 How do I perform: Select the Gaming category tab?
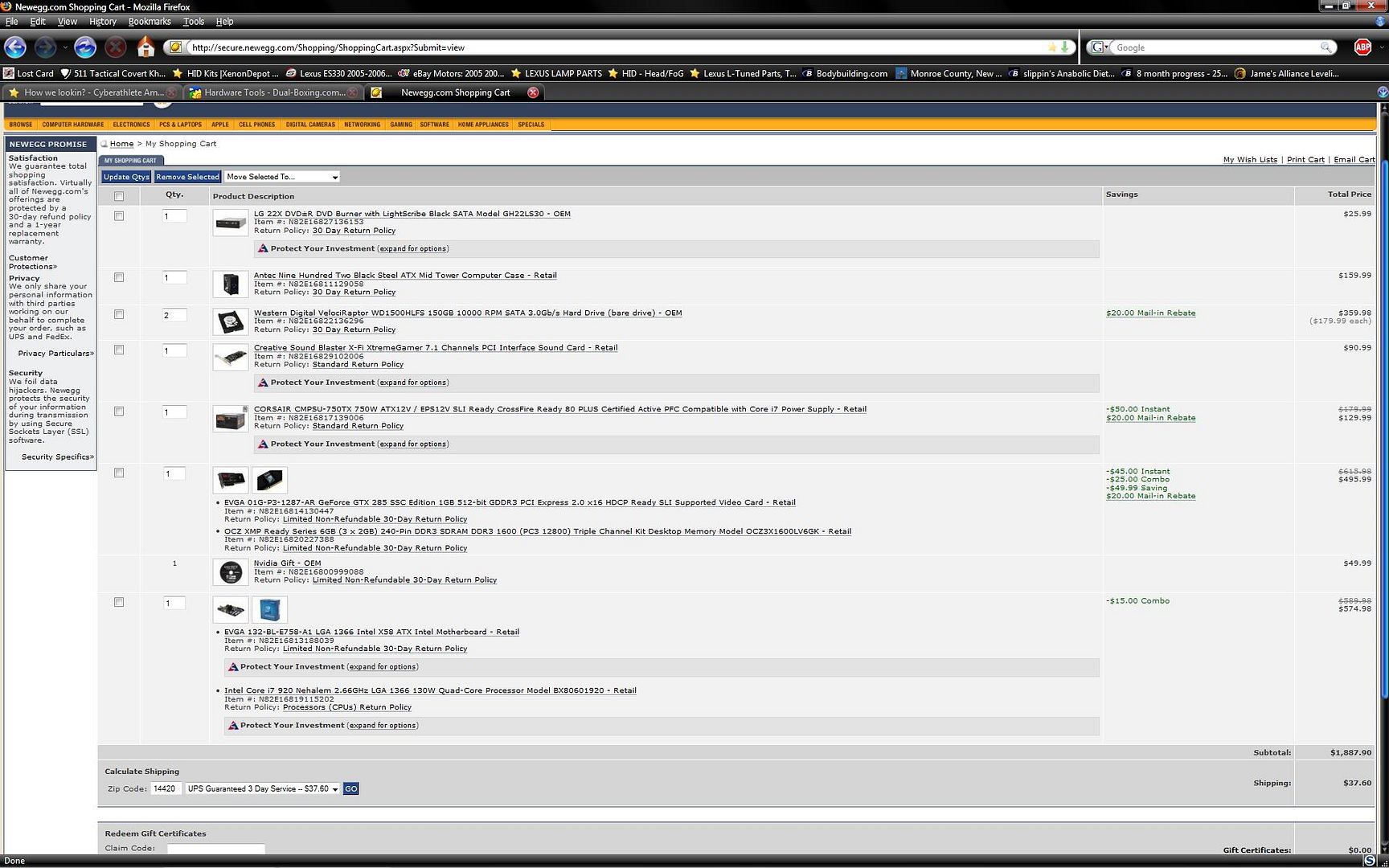tap(401, 125)
